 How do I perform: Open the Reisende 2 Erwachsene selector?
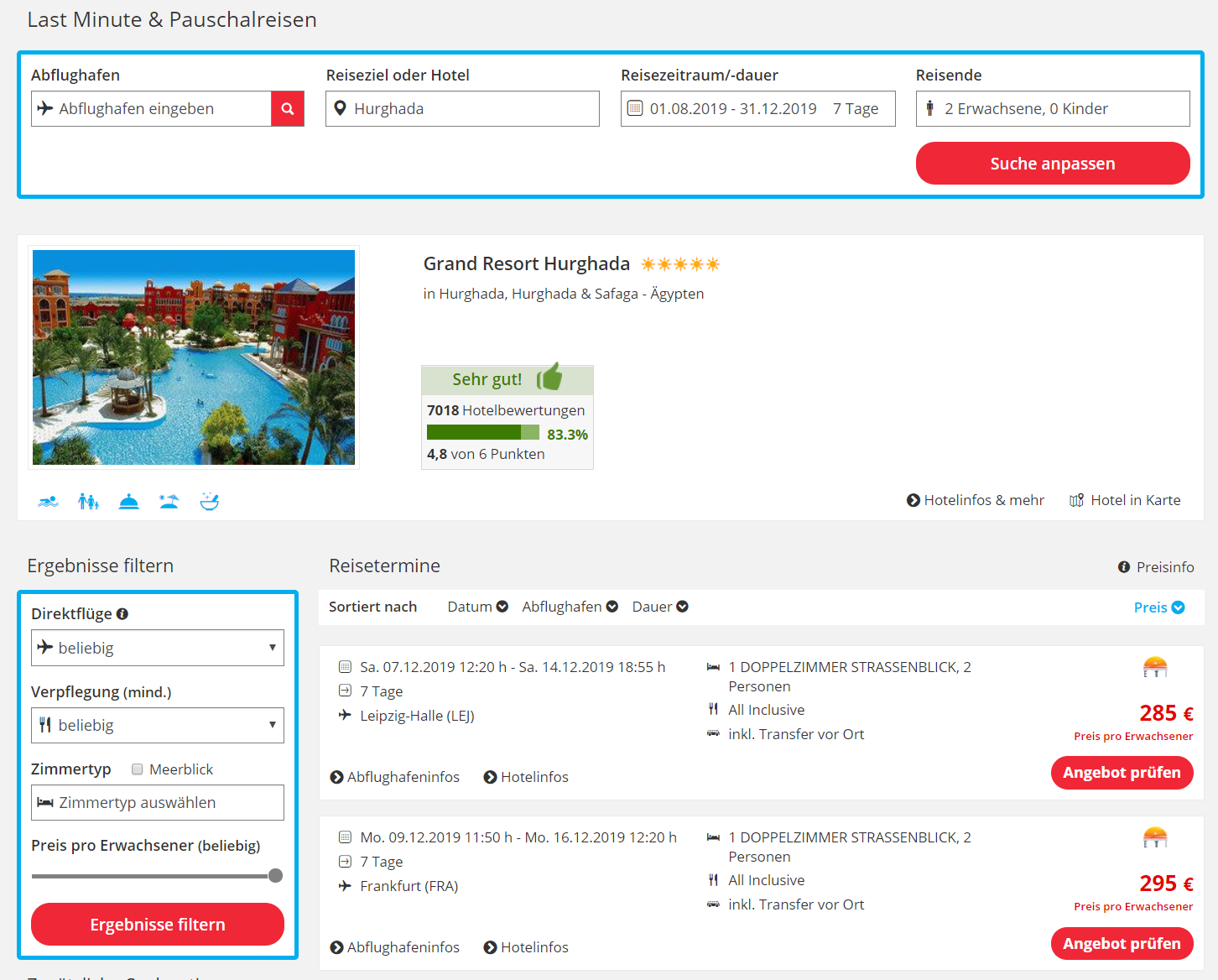coord(1053,109)
